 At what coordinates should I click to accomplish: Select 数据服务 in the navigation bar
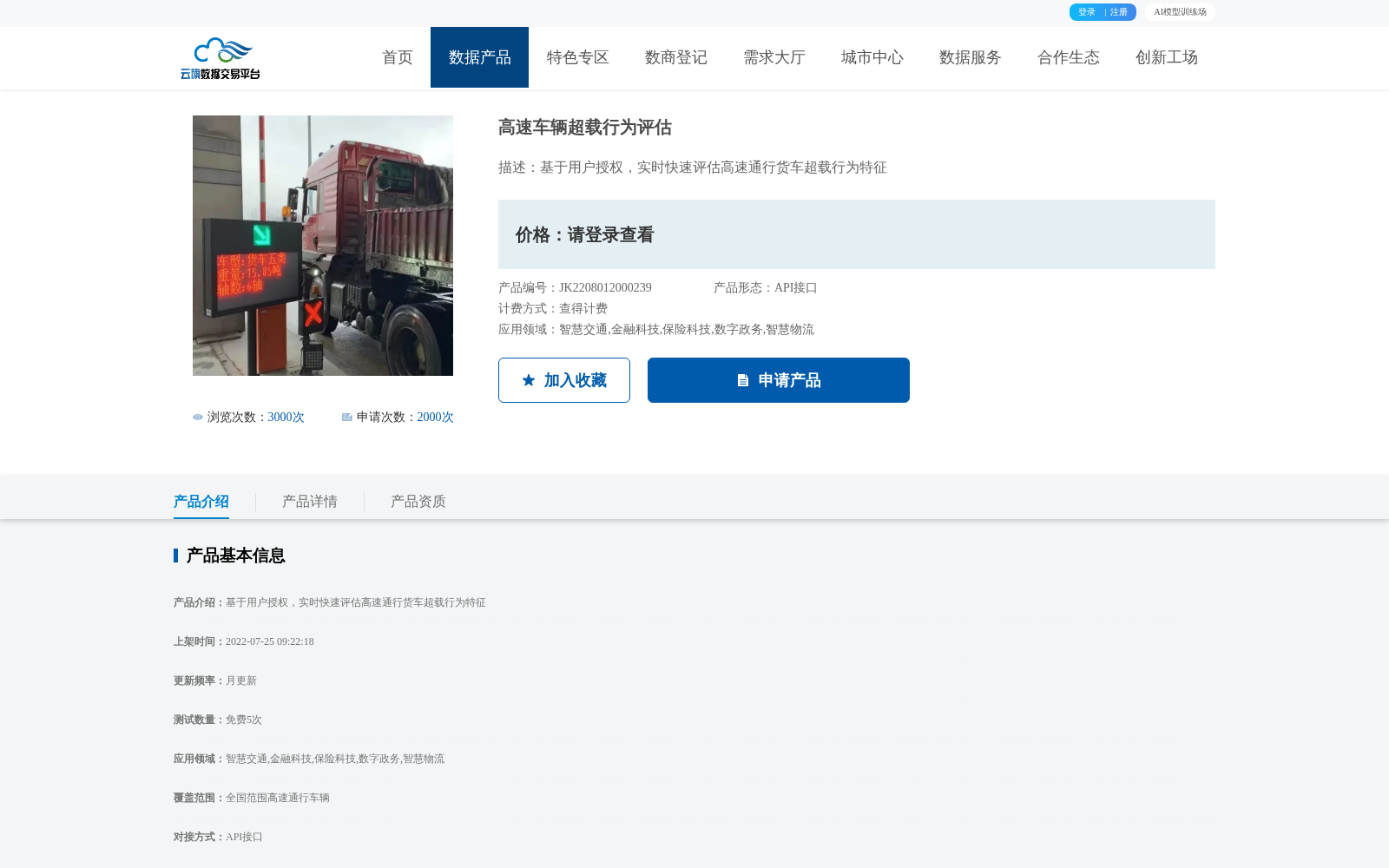[x=970, y=57]
